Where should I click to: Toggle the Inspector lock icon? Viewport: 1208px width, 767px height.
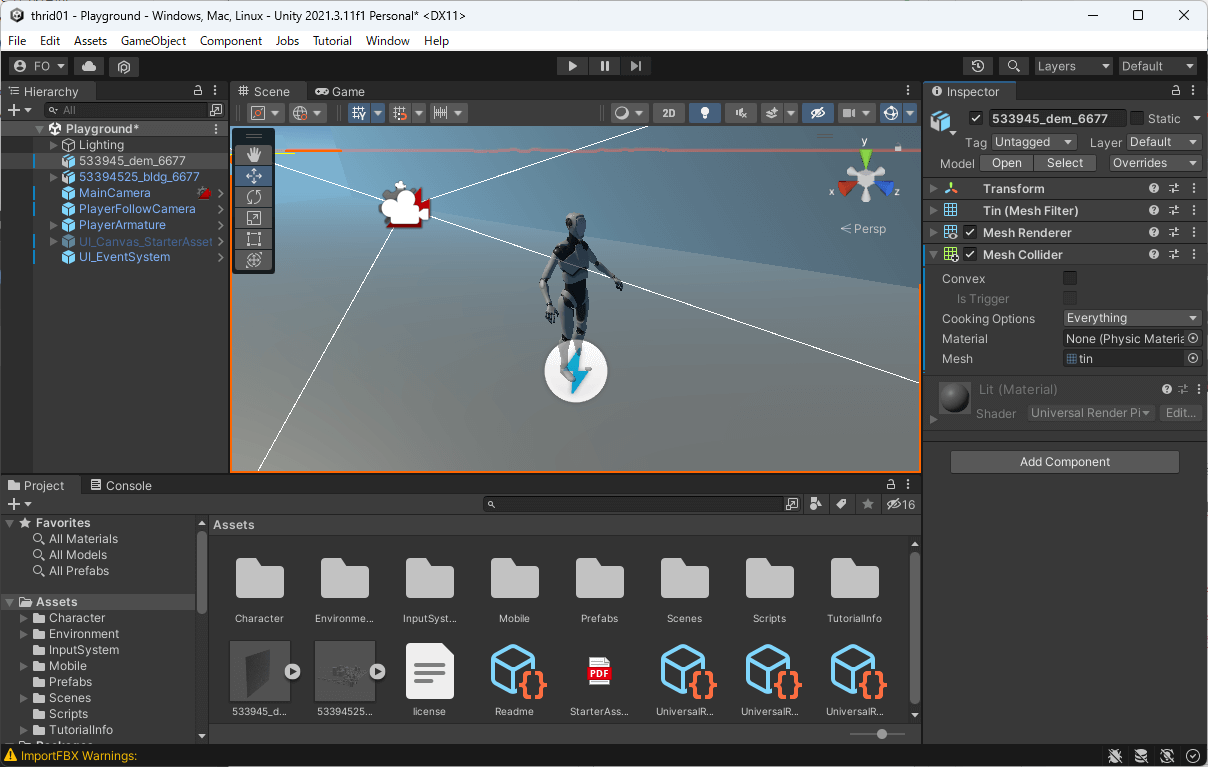[1177, 90]
